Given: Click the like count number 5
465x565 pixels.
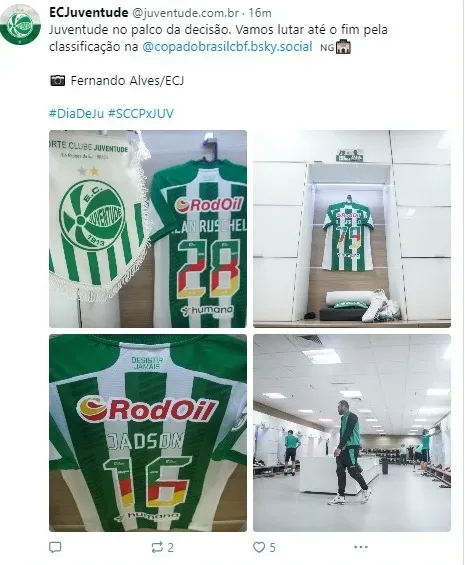Looking at the screenshot, I should click(x=273, y=548).
